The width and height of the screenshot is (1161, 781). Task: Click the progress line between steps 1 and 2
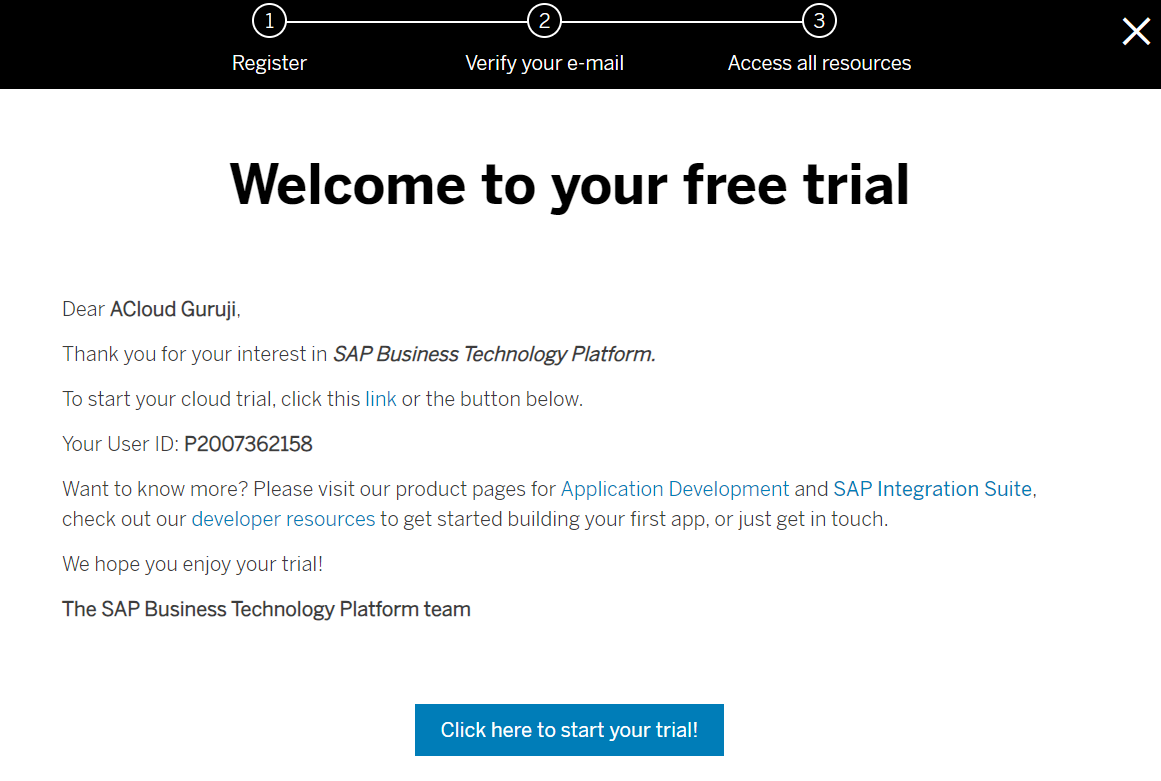click(x=406, y=20)
